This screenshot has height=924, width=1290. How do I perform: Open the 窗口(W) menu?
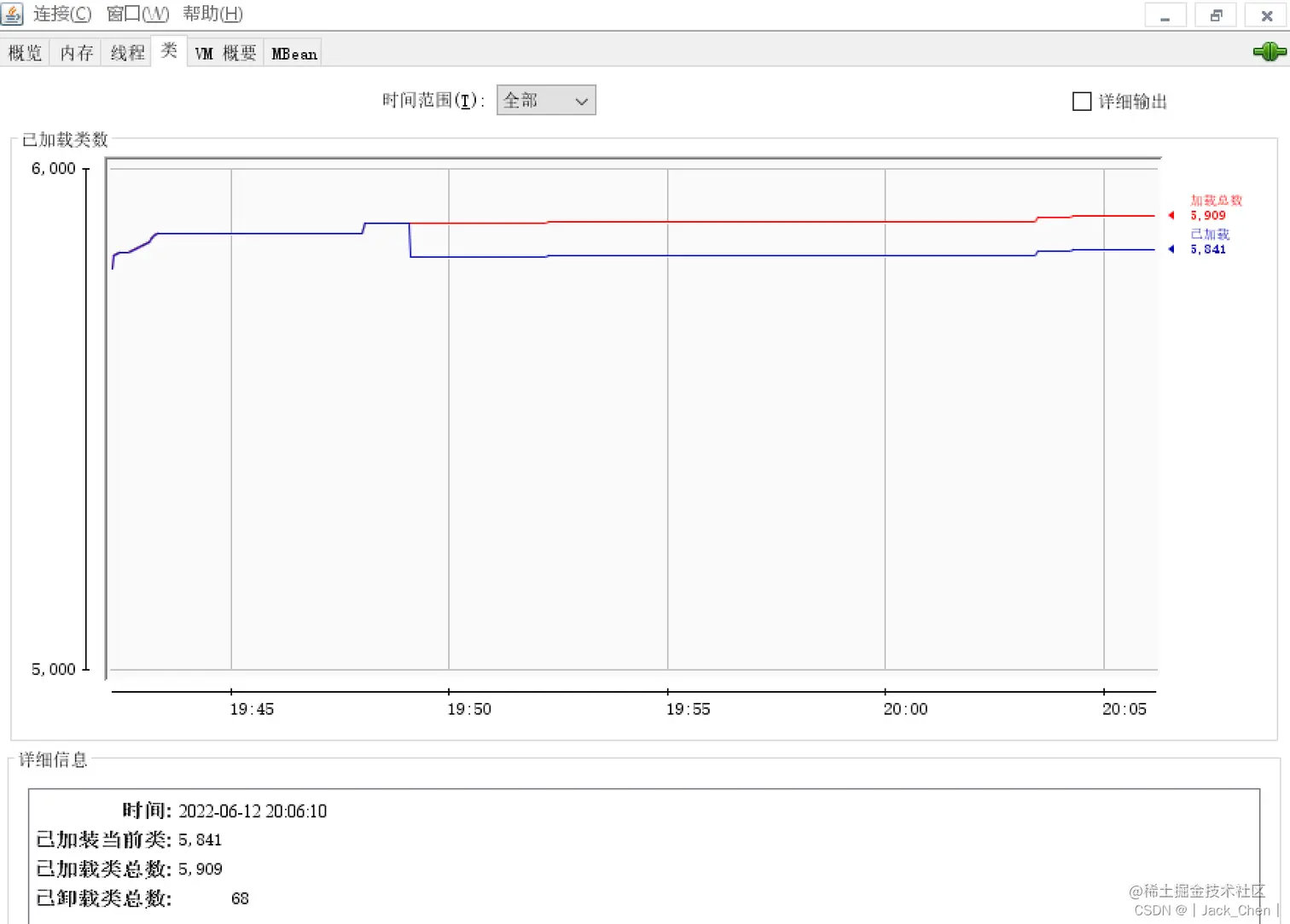pos(137,14)
